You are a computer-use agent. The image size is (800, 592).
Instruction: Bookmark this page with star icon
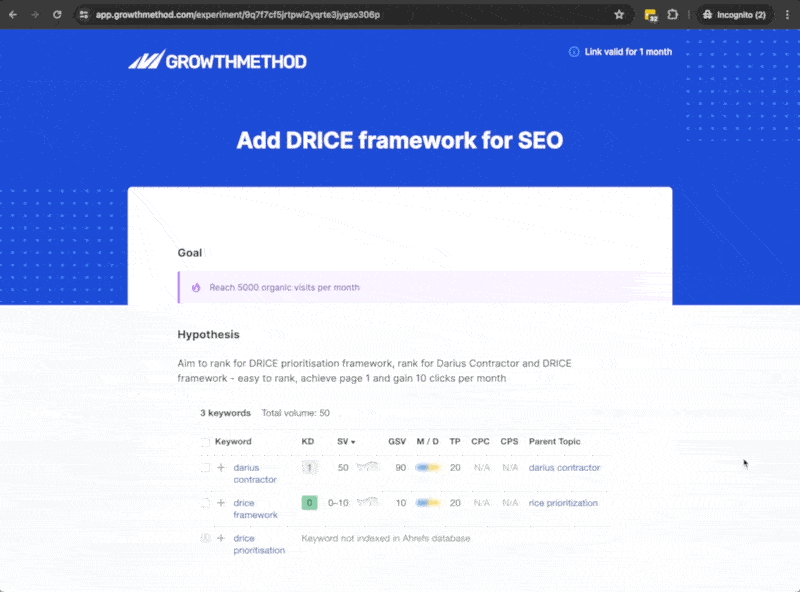(619, 15)
